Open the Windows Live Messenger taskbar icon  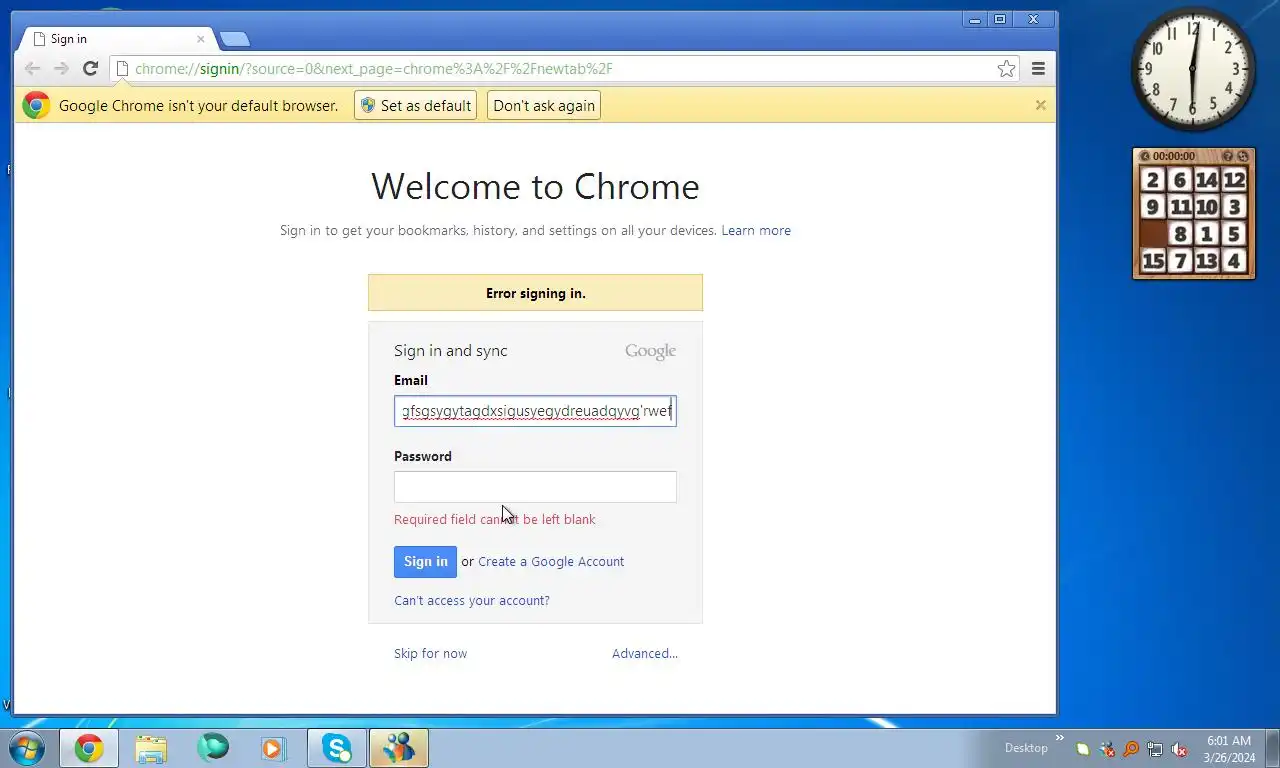[x=399, y=748]
